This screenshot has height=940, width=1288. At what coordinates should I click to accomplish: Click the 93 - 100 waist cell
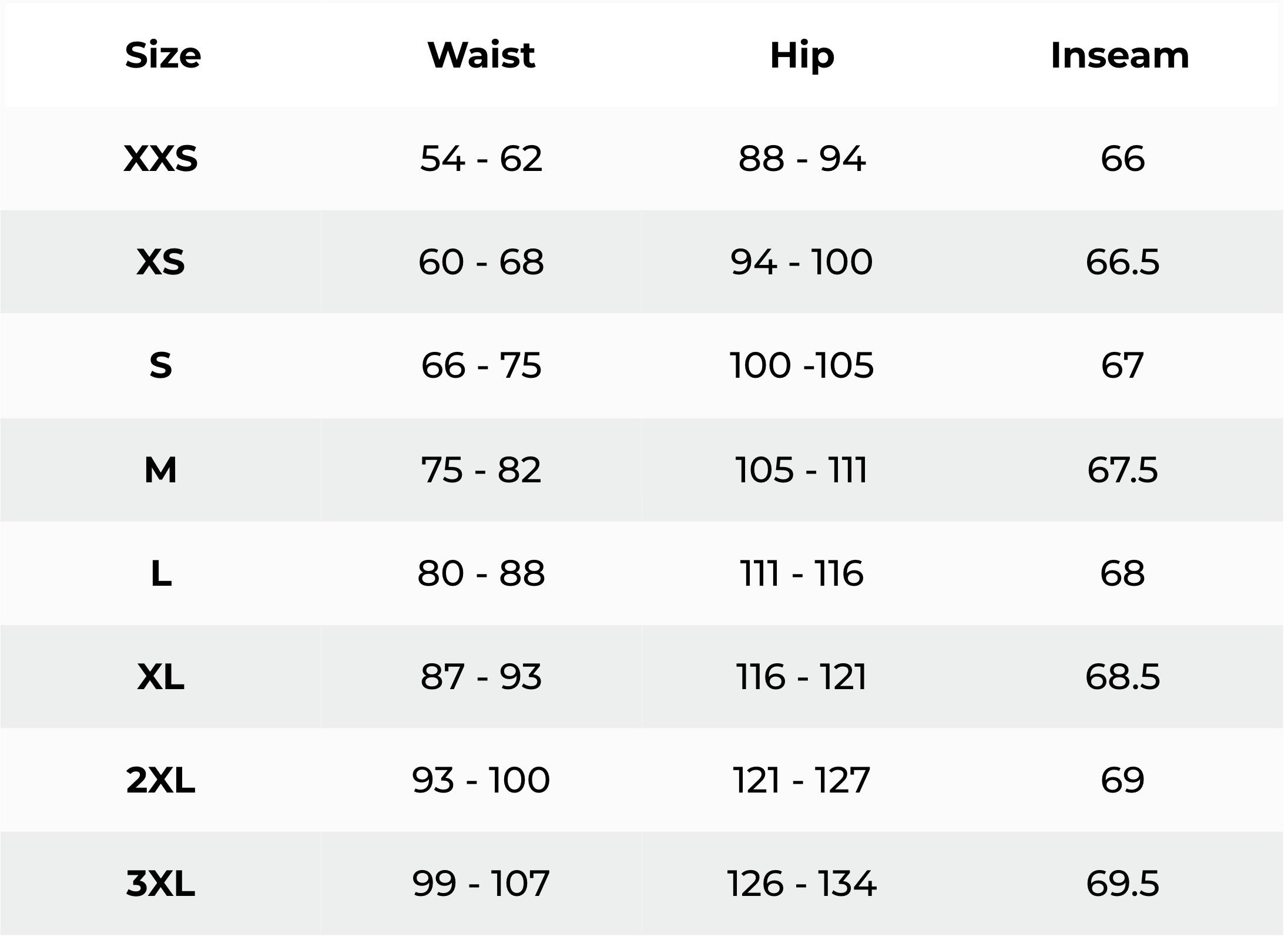coord(481,780)
